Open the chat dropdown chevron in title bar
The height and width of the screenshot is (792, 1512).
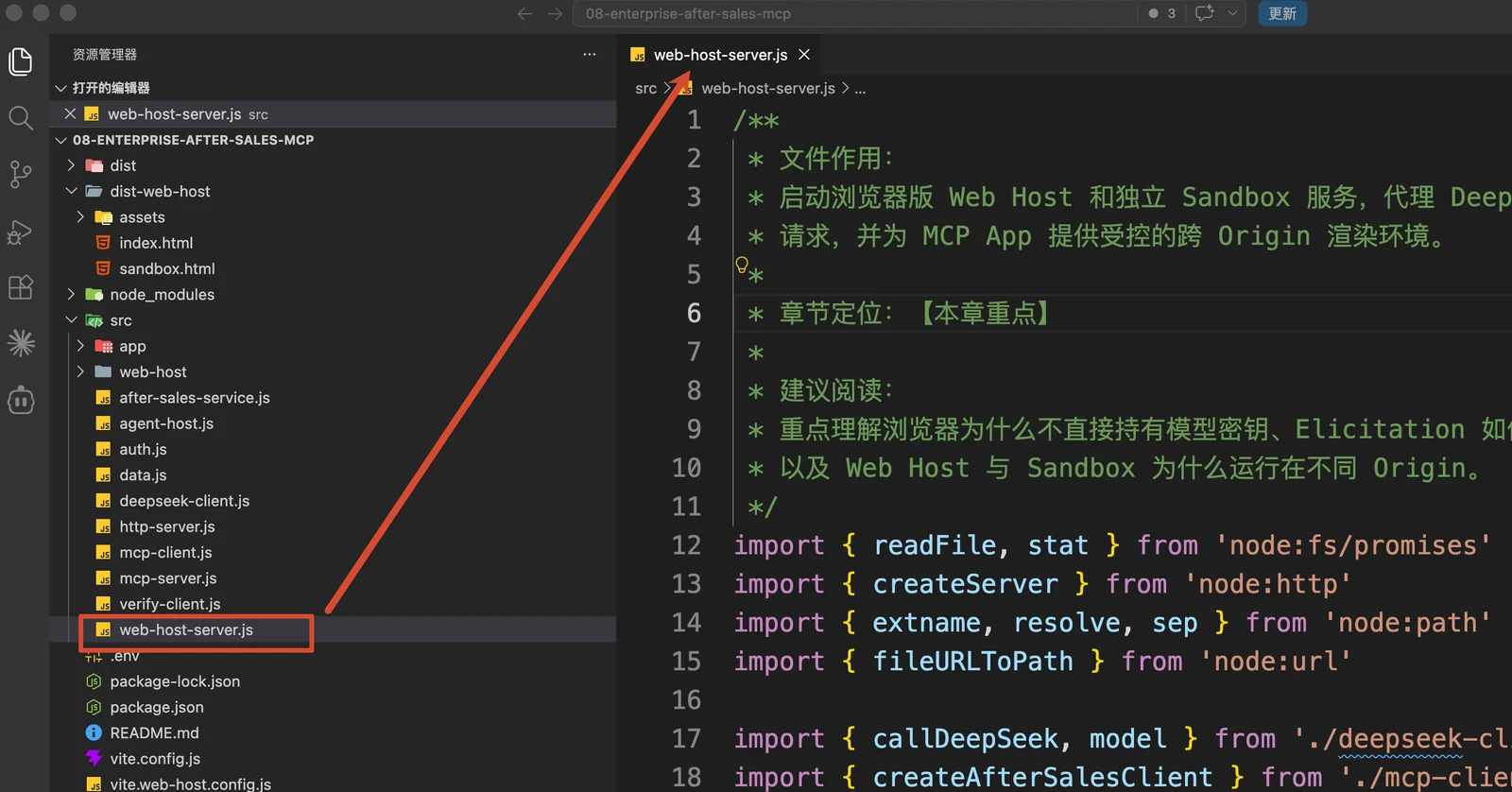1232,13
